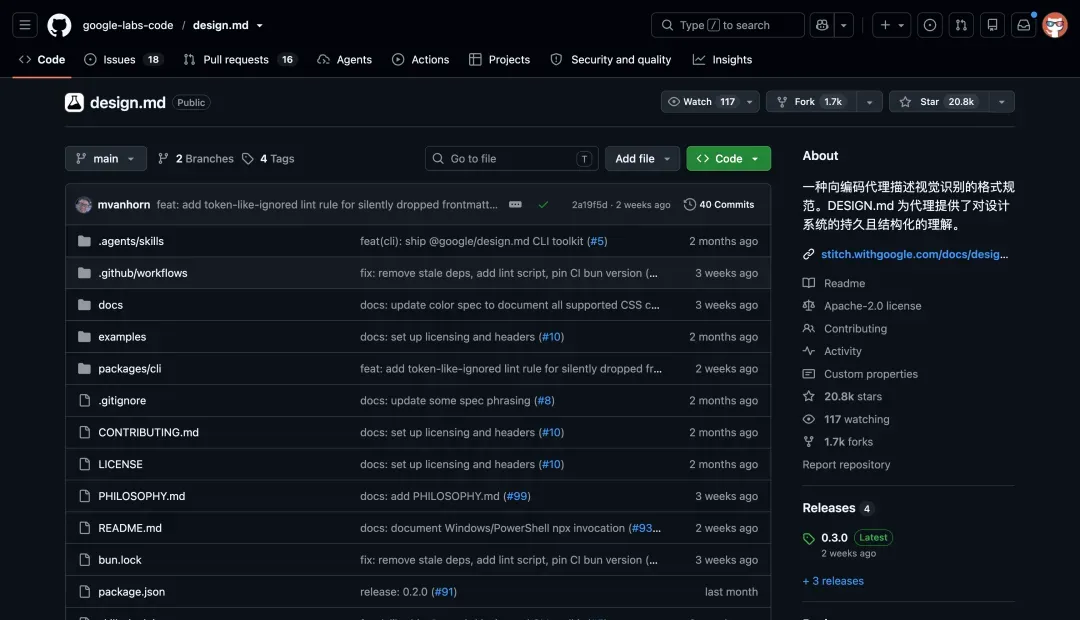
Task: Focus the Go to file search field
Action: point(512,158)
